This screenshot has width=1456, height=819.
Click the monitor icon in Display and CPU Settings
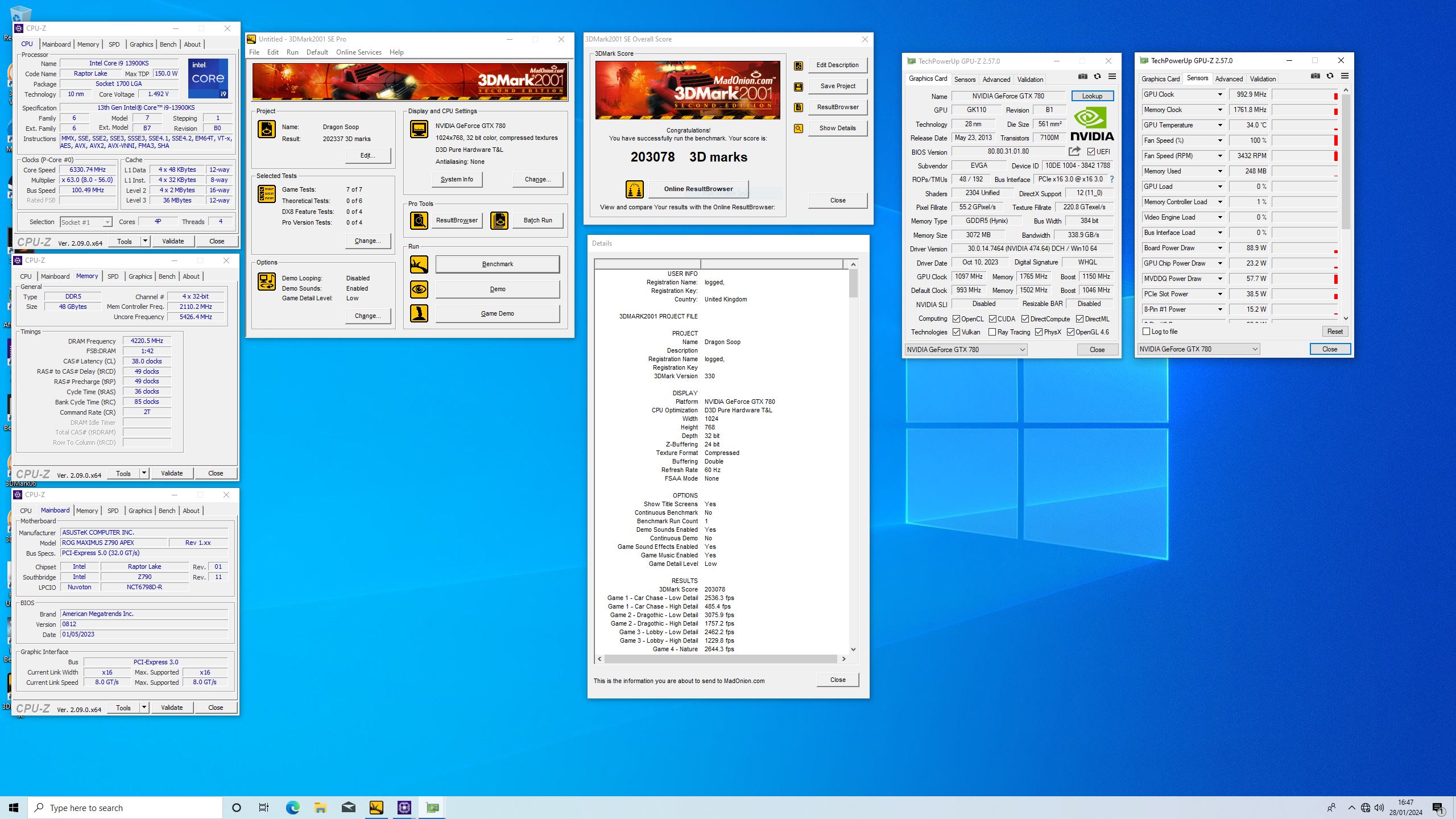click(x=419, y=129)
